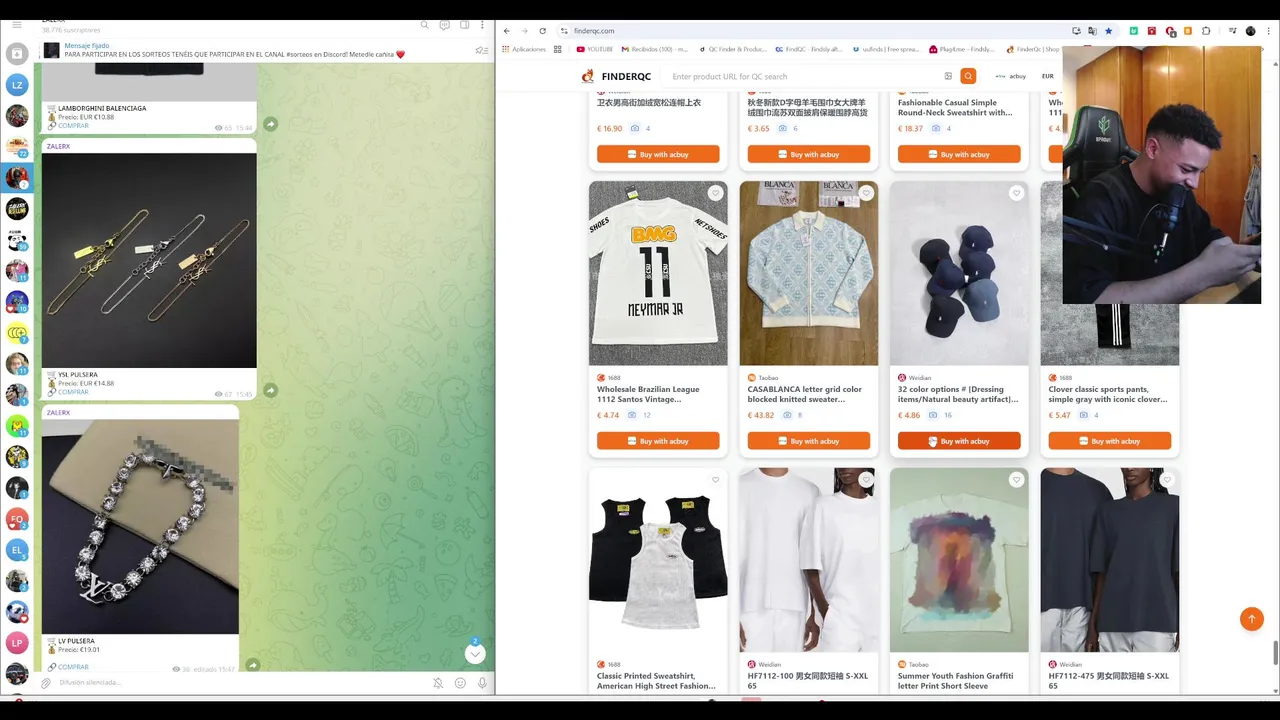Toggle the heart on the CASABLANCA sweater

[866, 193]
